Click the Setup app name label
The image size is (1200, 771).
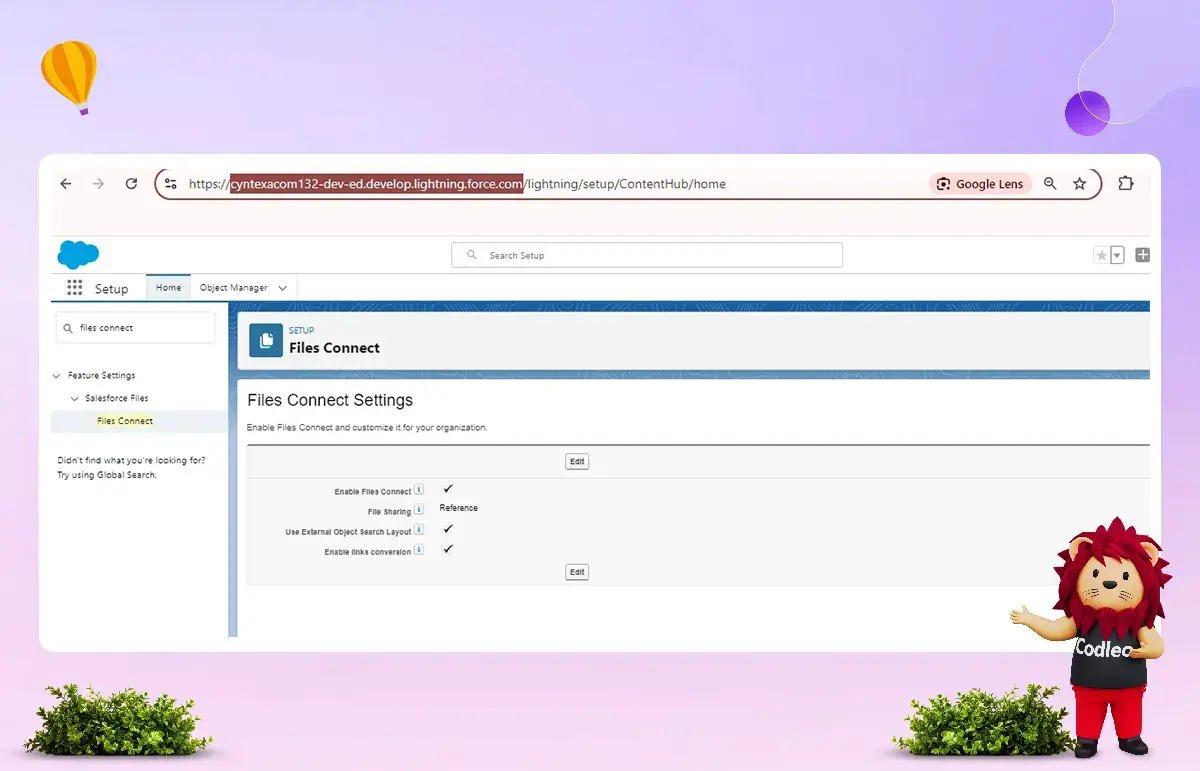[112, 289]
